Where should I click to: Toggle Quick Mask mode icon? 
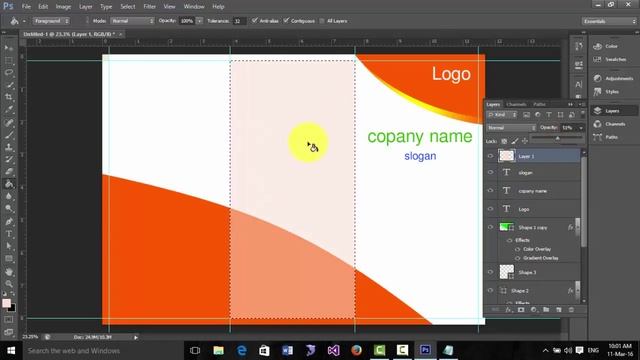[9, 320]
